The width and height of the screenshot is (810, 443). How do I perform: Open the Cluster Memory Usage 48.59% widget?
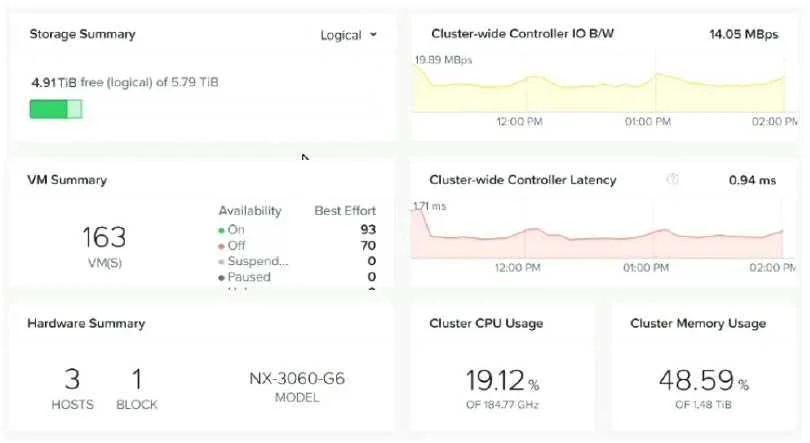[703, 367]
